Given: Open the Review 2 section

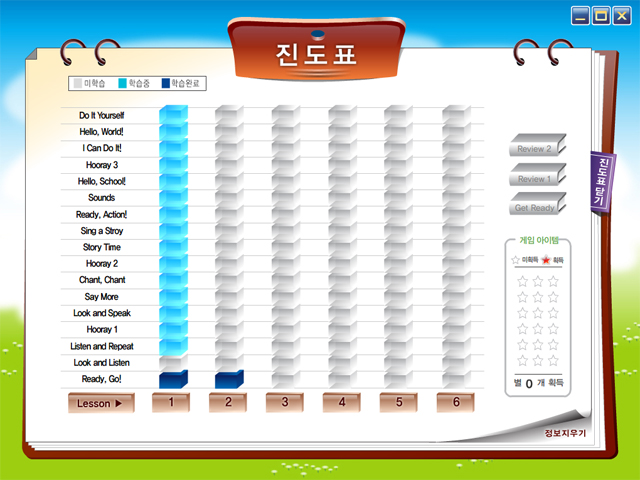Looking at the screenshot, I should click(535, 148).
